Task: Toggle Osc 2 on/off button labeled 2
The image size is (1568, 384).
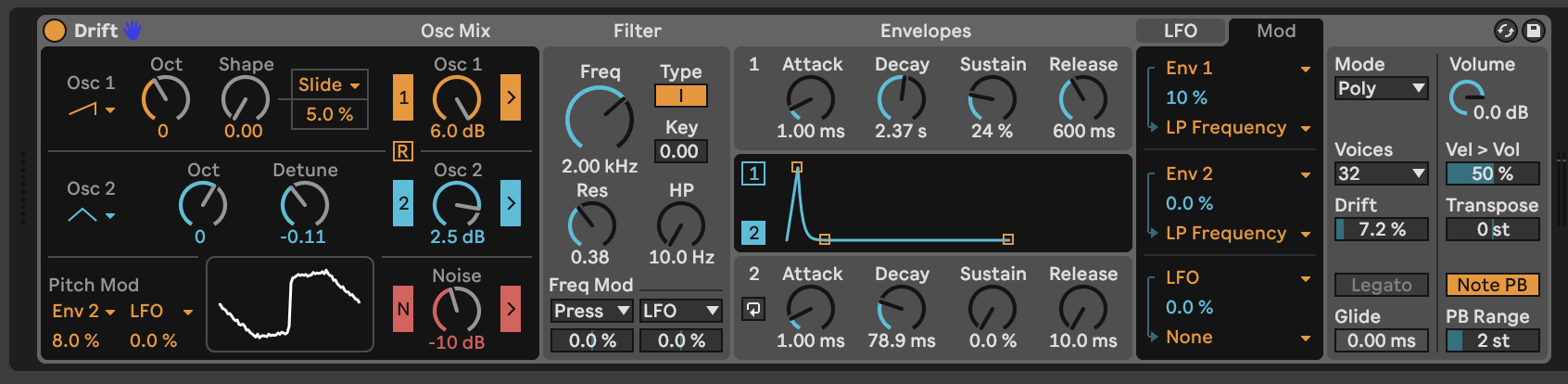Action: (403, 203)
